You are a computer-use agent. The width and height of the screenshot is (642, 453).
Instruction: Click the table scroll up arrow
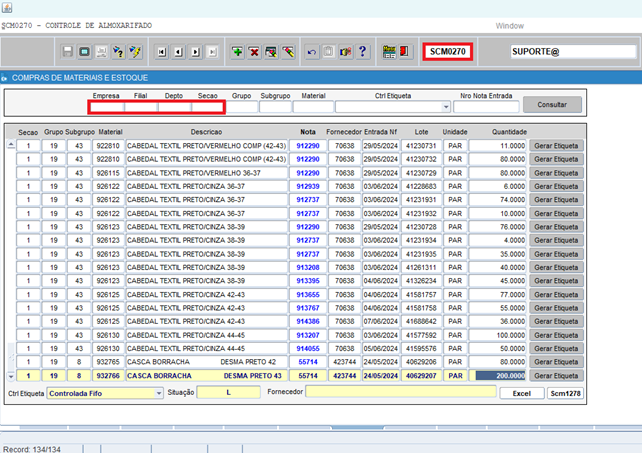click(x=11, y=145)
